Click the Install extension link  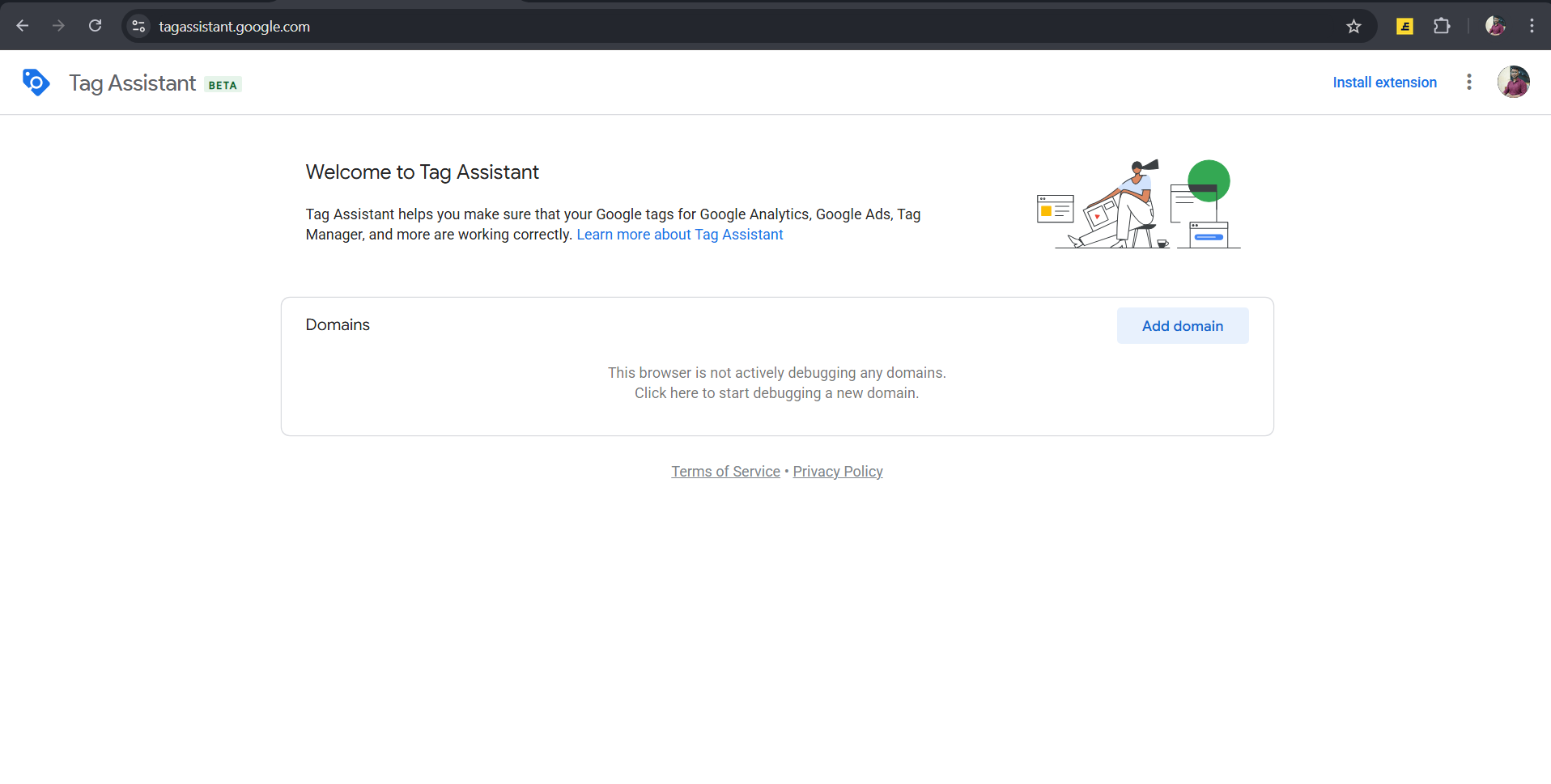1384,83
